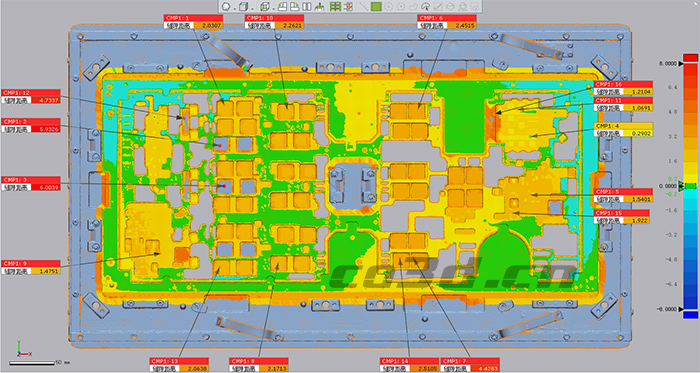Click the grayed fill bucket toolbar icon

click(462, 6)
